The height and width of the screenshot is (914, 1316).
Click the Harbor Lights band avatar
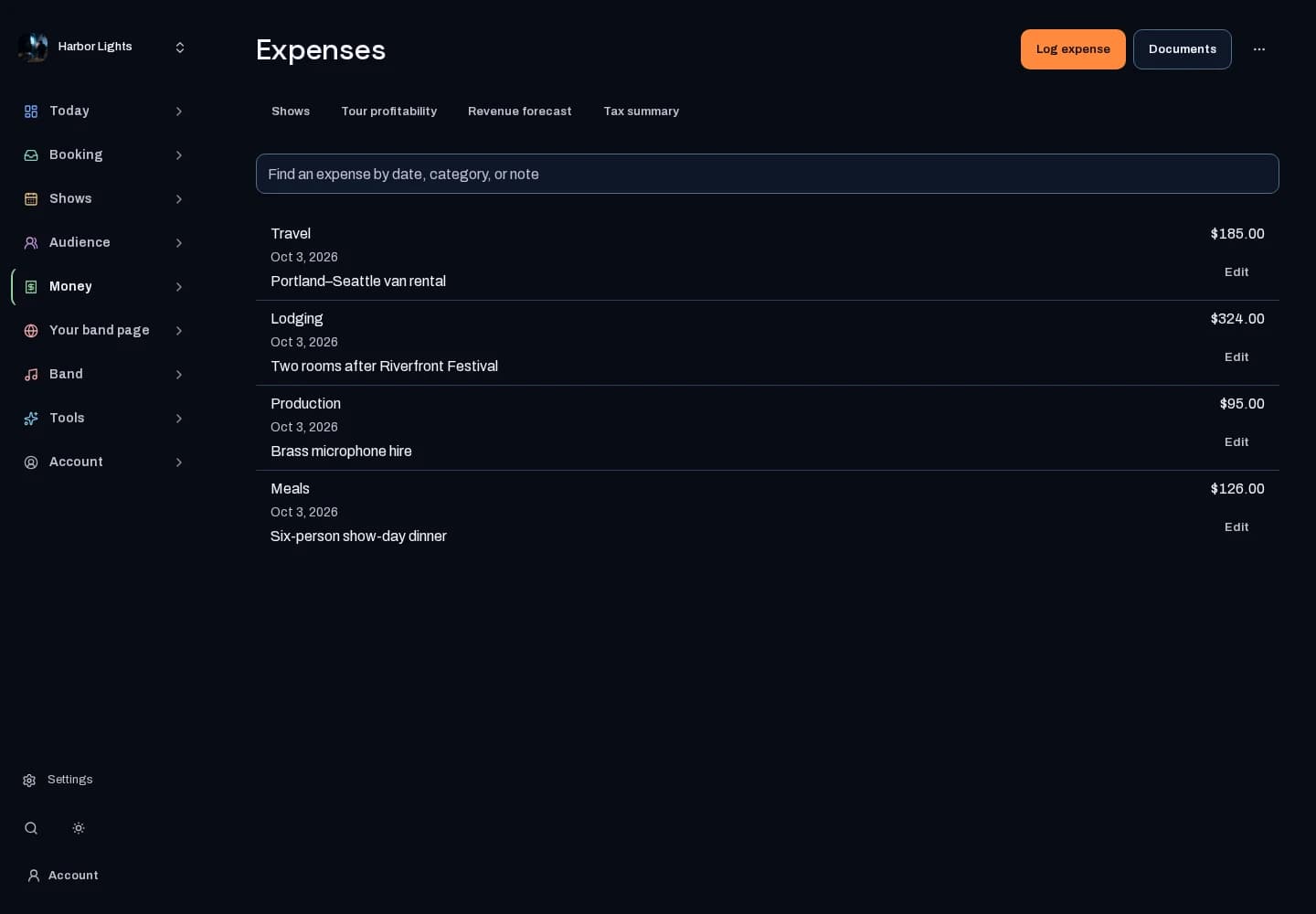33,47
